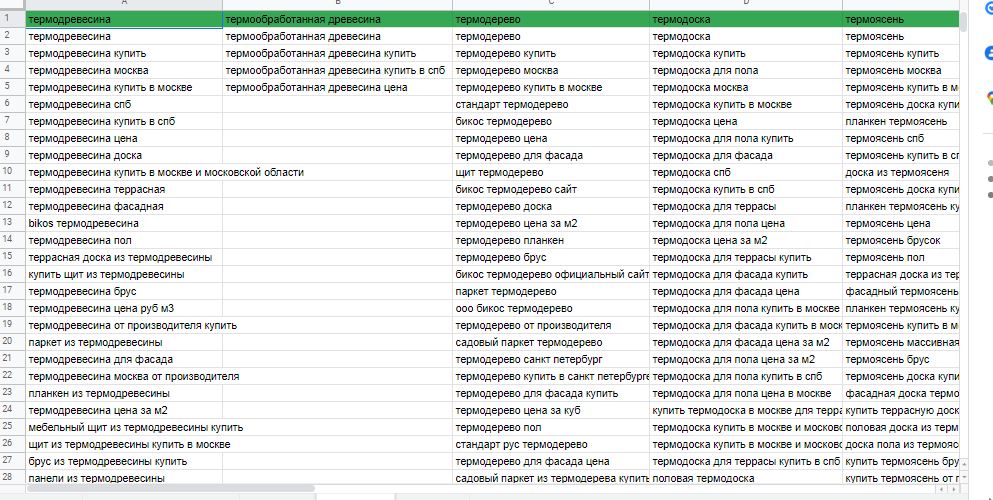Select cell 'ооо бикос термодерево'
This screenshot has height=500, width=993.
coord(551,308)
